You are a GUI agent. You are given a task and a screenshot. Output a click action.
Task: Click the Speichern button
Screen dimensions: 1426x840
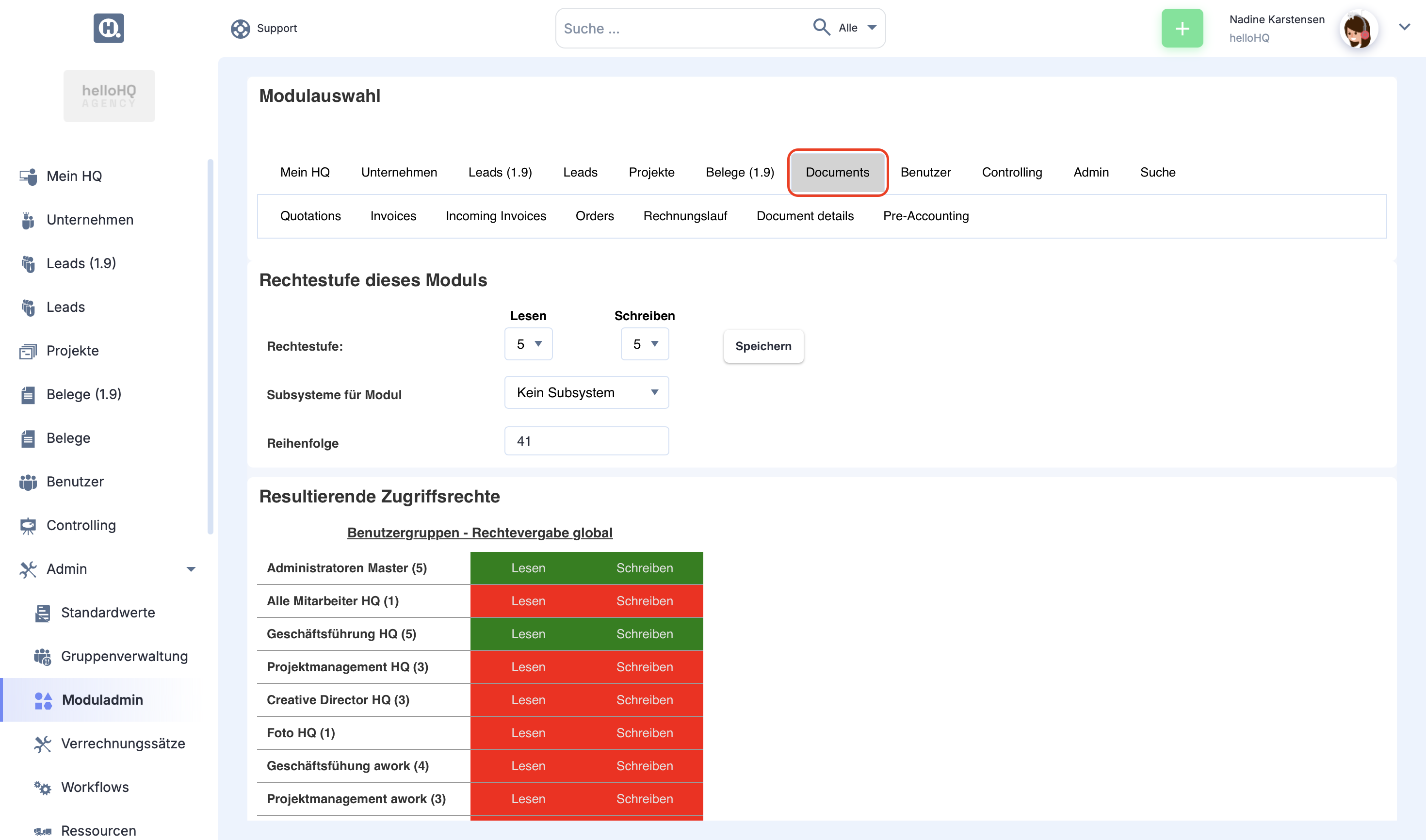762,346
